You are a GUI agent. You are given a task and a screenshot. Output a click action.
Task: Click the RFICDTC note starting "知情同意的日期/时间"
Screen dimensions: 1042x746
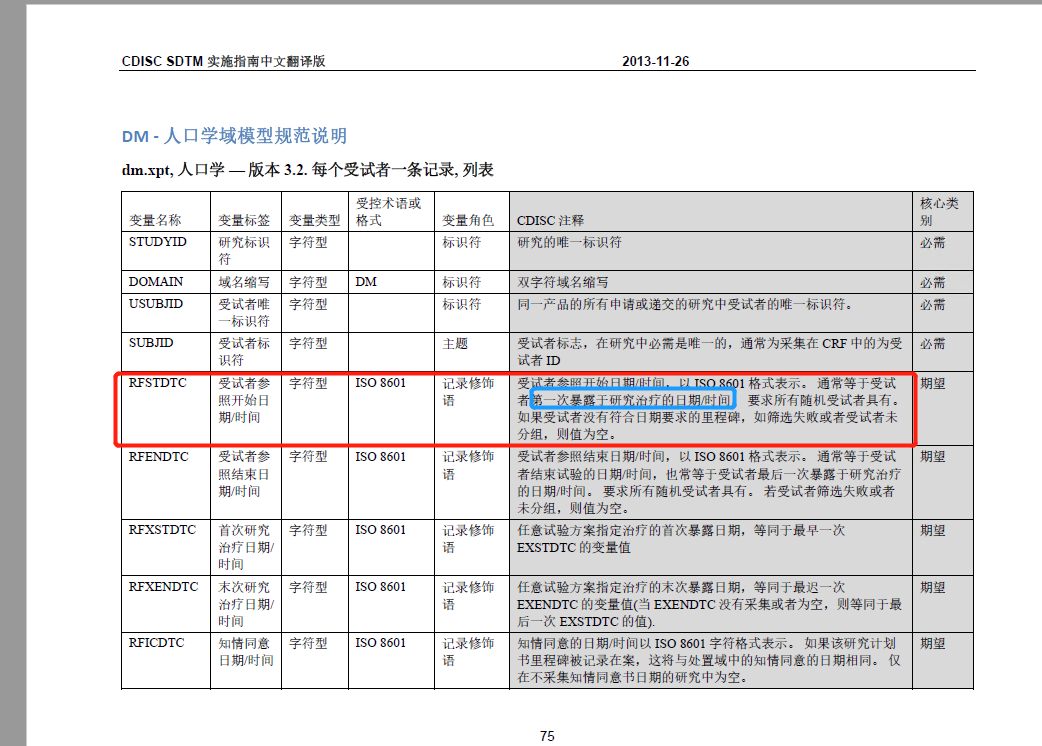[709, 660]
